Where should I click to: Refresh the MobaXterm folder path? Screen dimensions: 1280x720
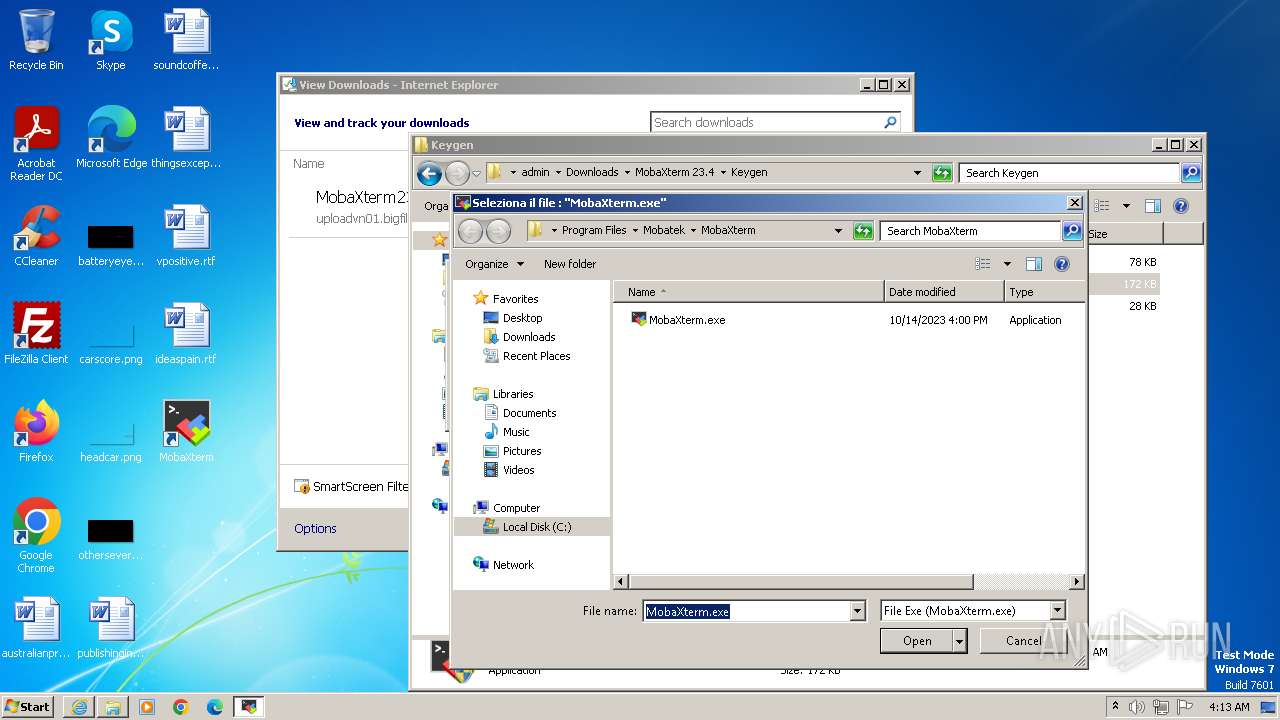click(863, 231)
